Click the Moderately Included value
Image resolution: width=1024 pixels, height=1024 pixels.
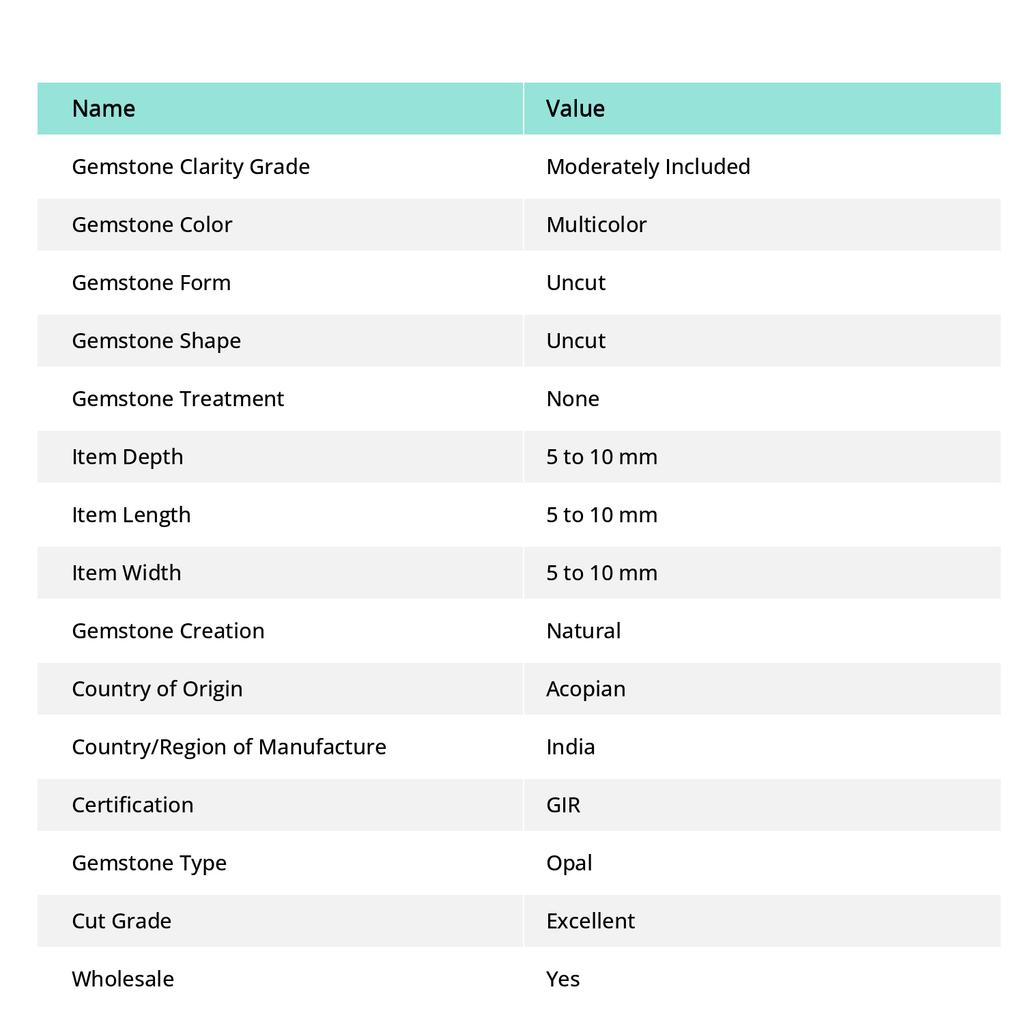point(648,167)
